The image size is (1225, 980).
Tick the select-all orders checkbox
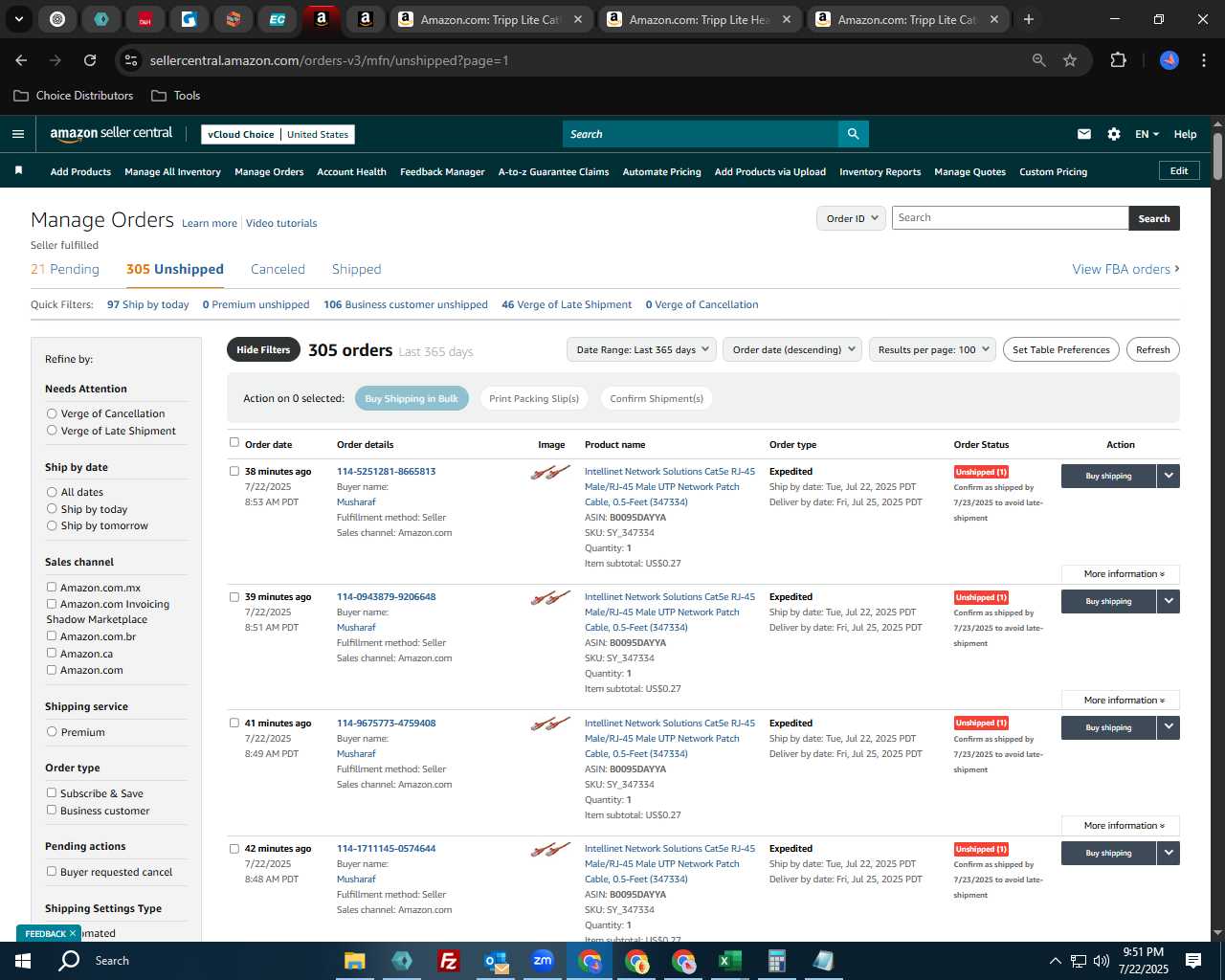[234, 442]
